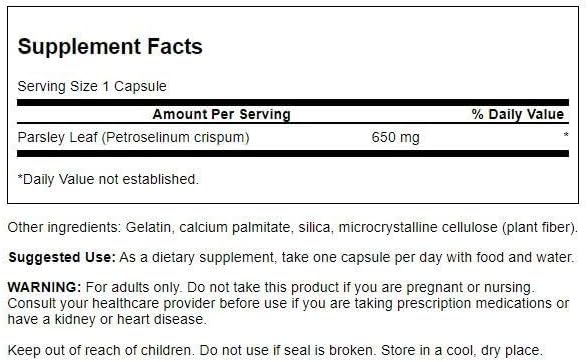Image resolution: width=588 pixels, height=362 pixels.
Task: Click the (plant fiber) parenthetical text
Action: 538,228
